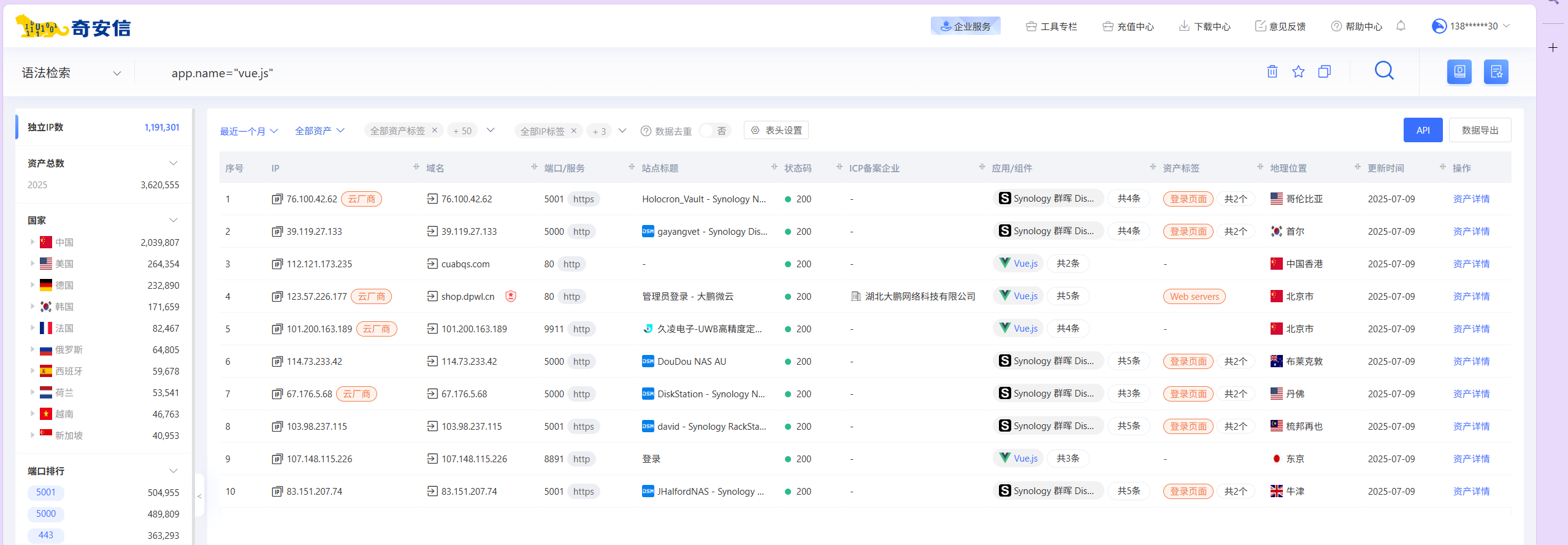Viewport: 1568px width, 545px height.
Task: Click the notification bell icon
Action: [1401, 26]
